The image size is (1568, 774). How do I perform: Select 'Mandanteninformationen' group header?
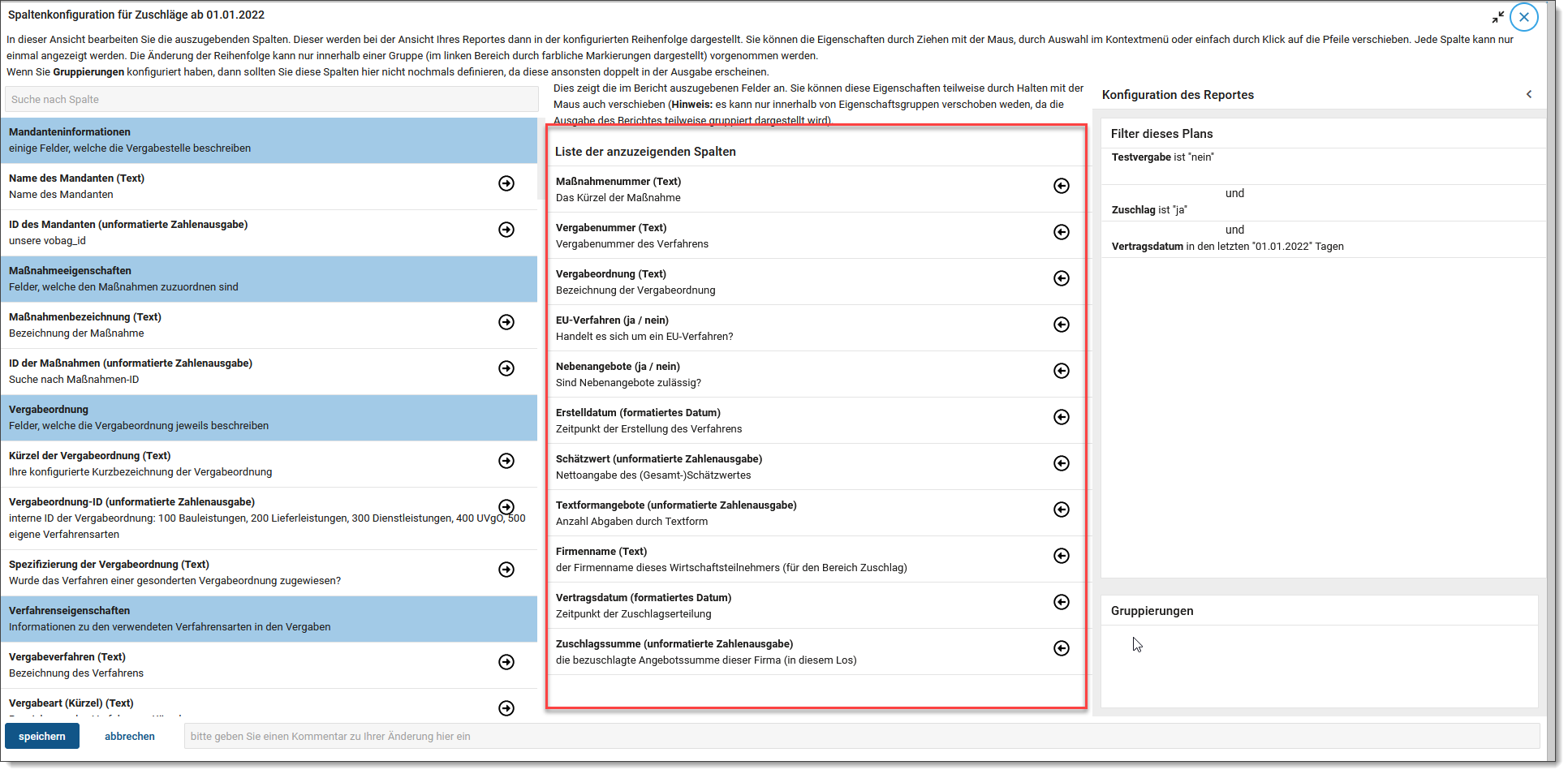point(269,140)
